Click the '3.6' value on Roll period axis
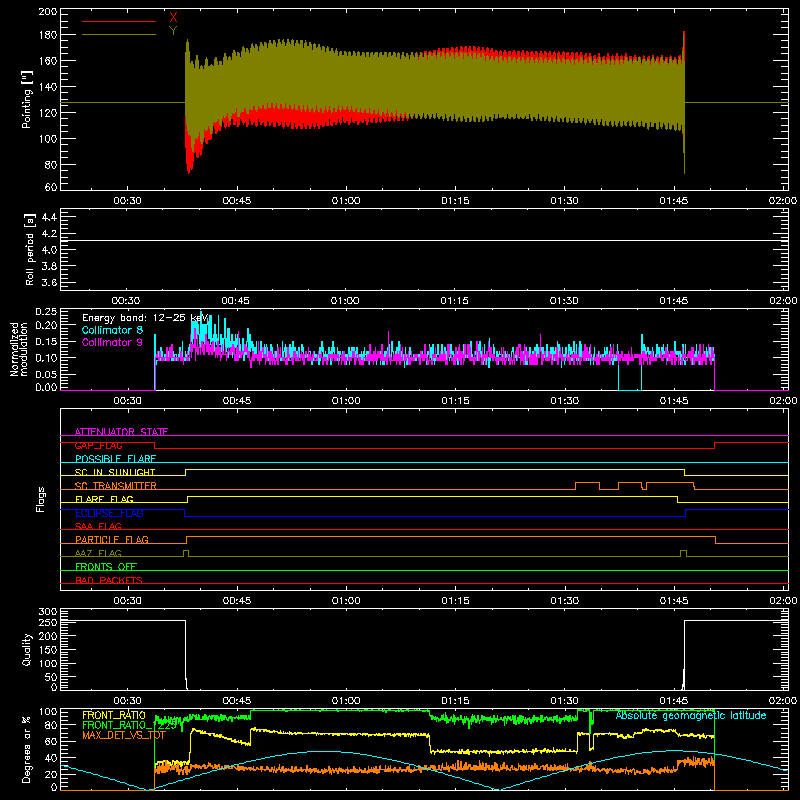Screen dimensions: 800x800 (49, 282)
